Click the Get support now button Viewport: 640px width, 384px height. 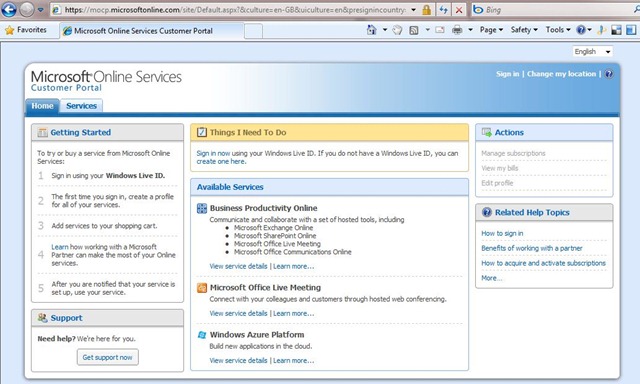tap(107, 357)
